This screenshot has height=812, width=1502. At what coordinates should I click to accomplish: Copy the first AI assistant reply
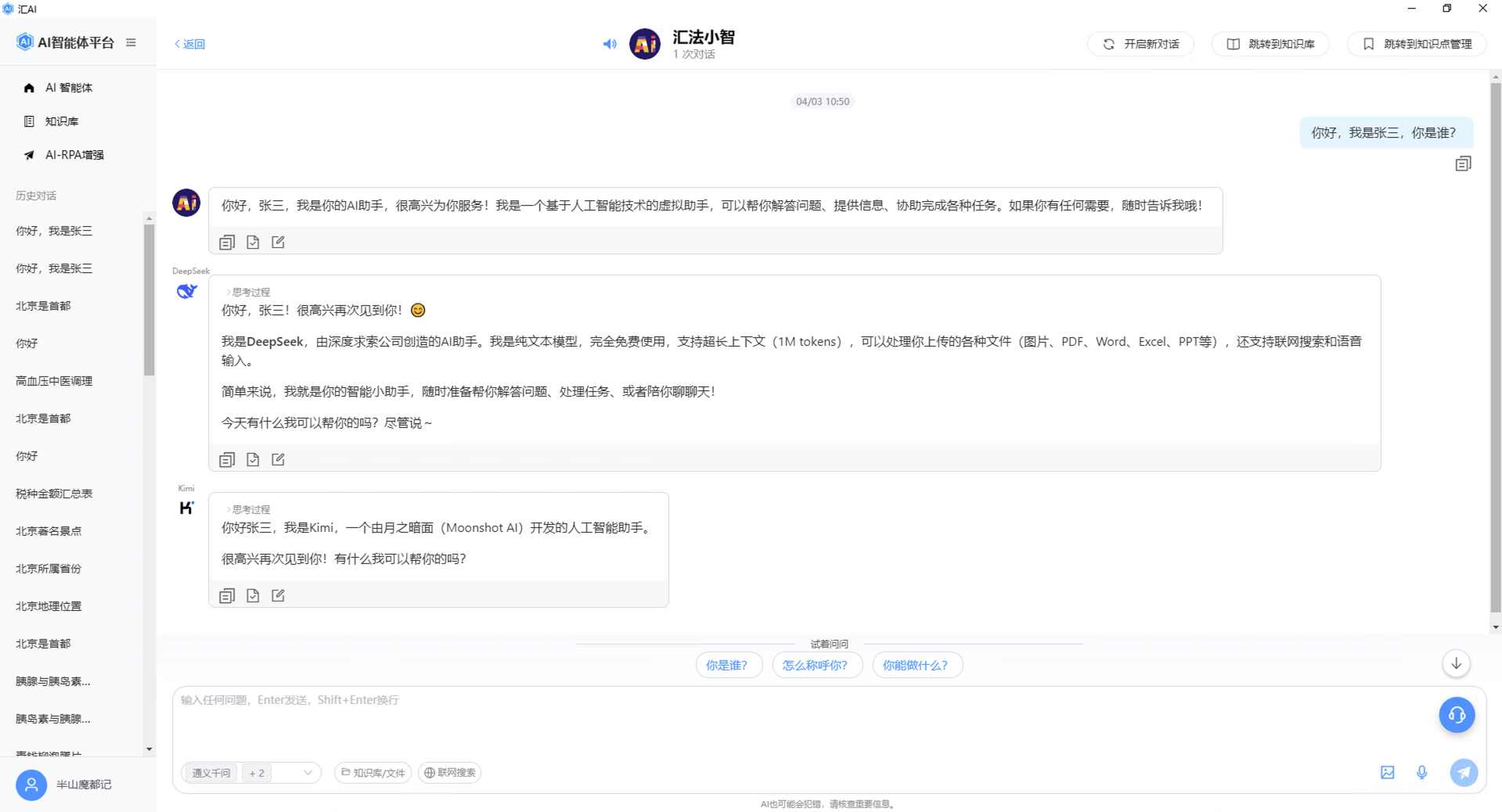click(x=227, y=243)
